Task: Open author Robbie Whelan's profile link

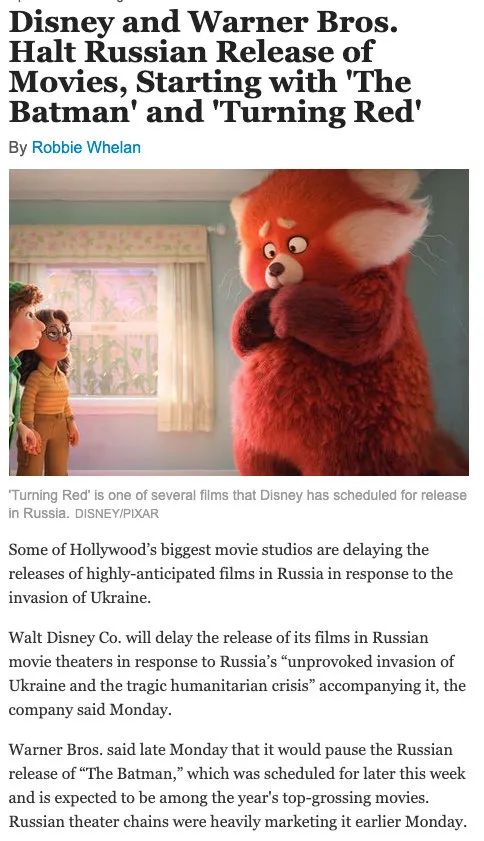Action: click(86, 147)
